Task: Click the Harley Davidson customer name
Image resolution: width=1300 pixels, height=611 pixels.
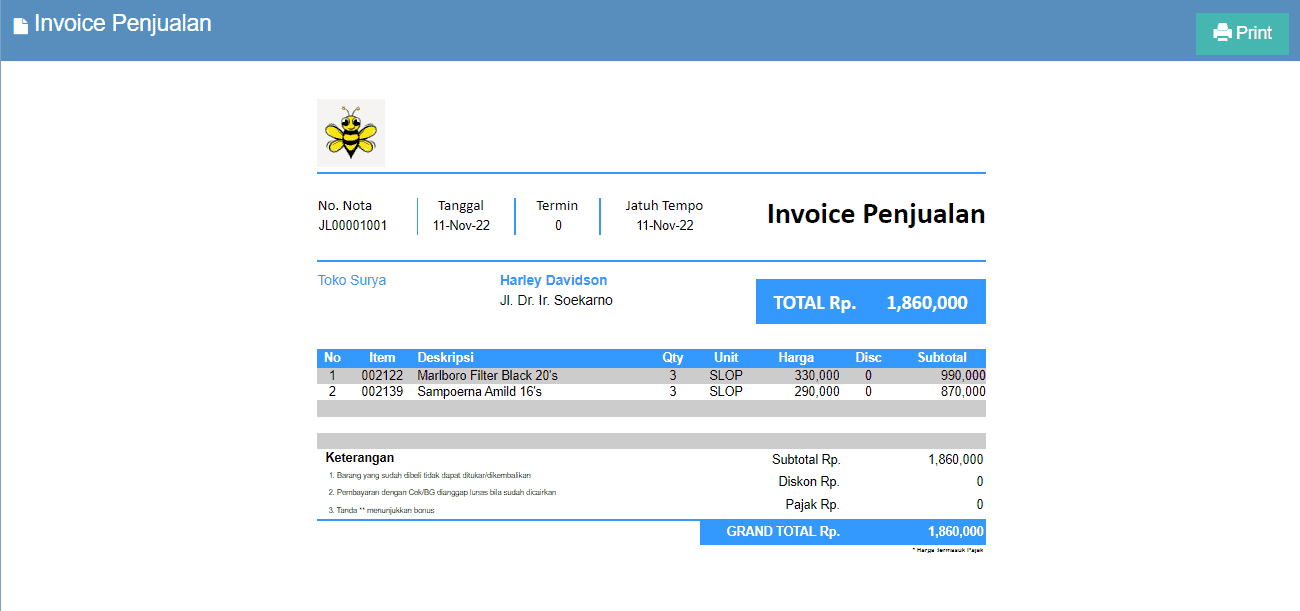Action: click(x=553, y=280)
